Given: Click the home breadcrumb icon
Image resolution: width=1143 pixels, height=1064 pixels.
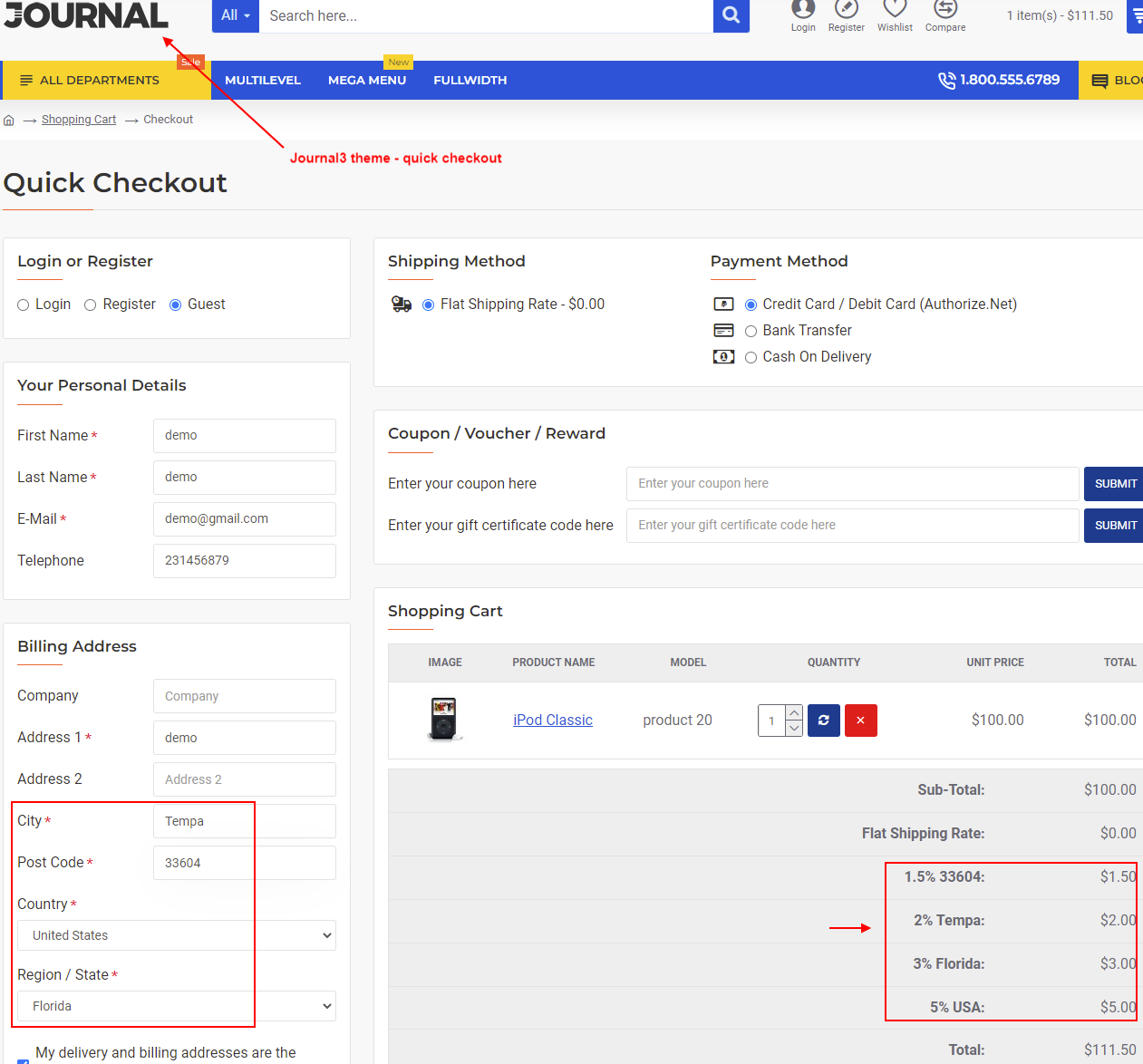Looking at the screenshot, I should pos(9,120).
